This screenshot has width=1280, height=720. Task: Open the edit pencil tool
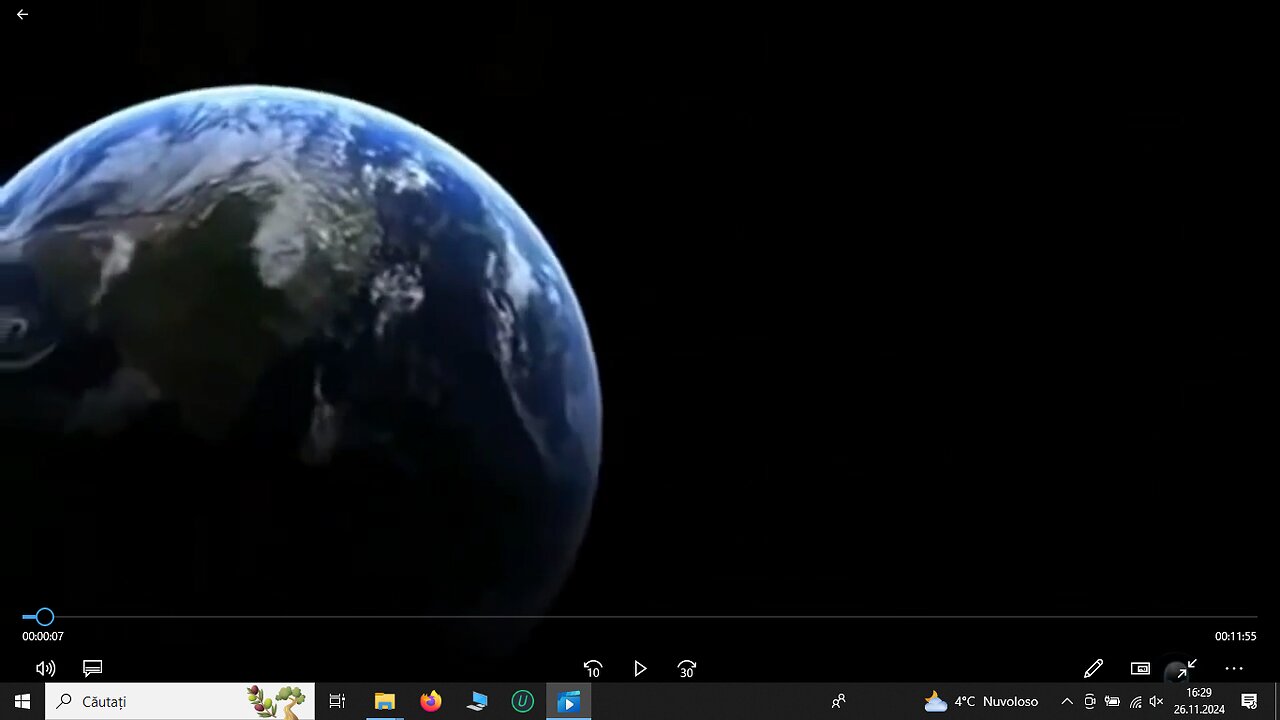click(x=1093, y=668)
